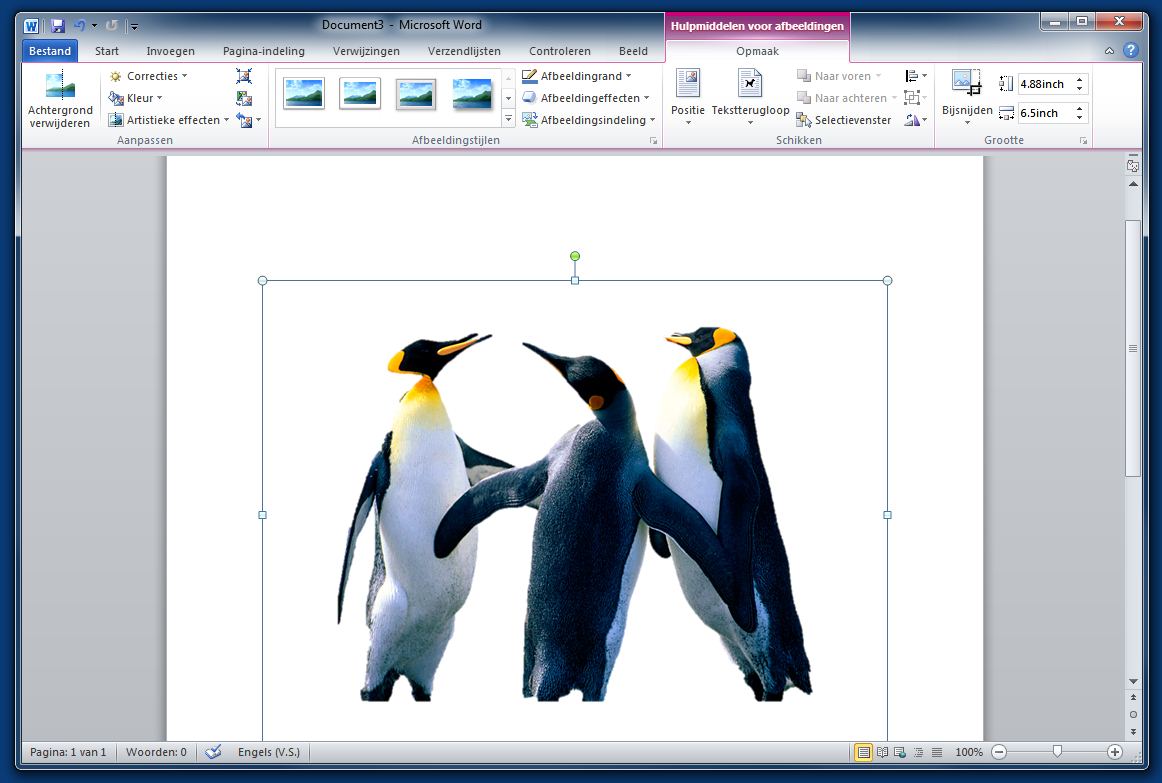This screenshot has width=1162, height=783.
Task: Jump to the next page with the double down arrow
Action: click(1133, 731)
